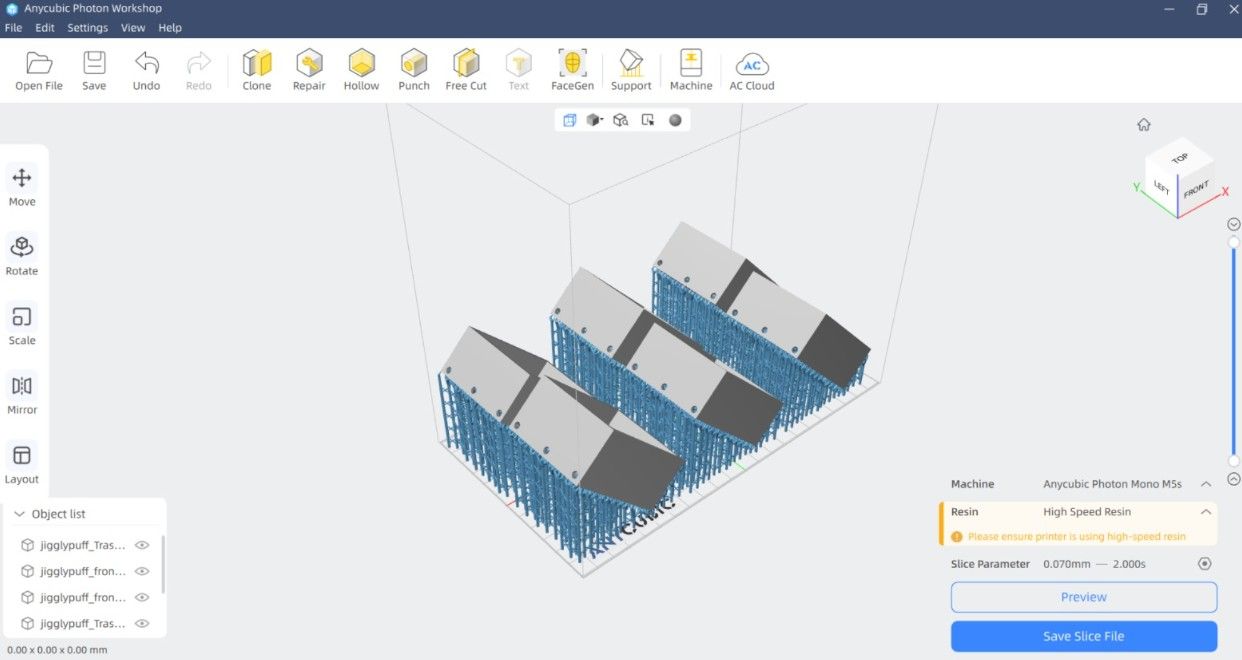Open the View menu
Image resolution: width=1242 pixels, height=660 pixels.
click(133, 28)
